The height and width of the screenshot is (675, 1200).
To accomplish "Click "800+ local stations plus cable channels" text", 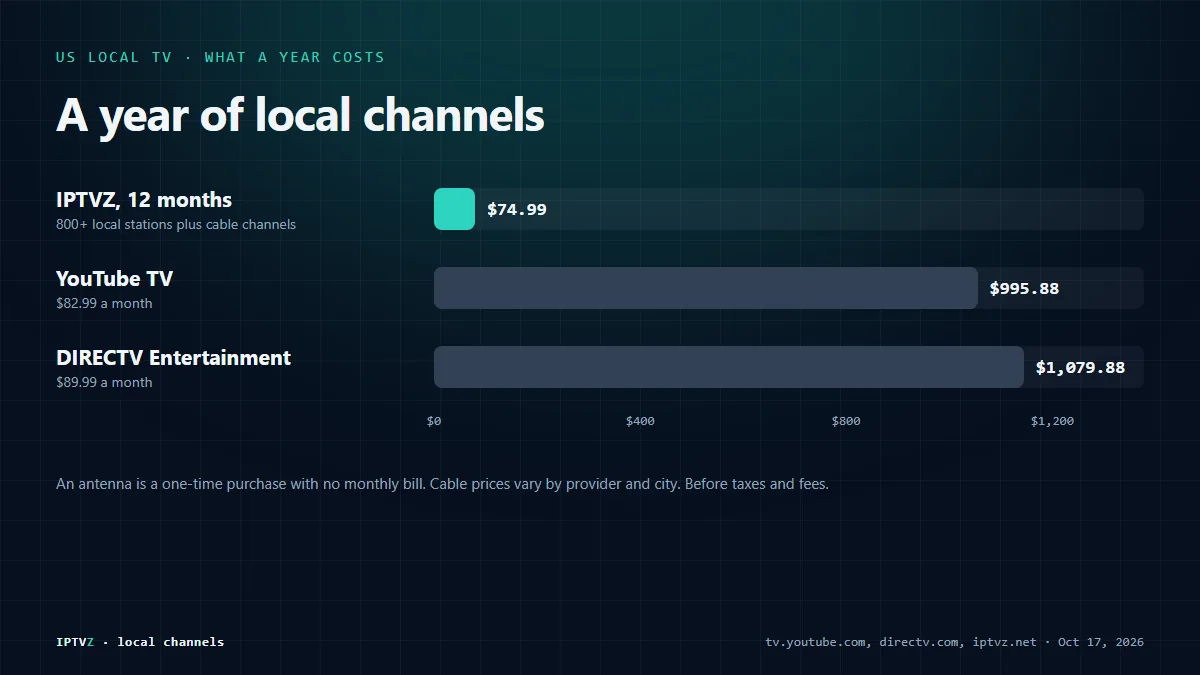I will point(176,225).
